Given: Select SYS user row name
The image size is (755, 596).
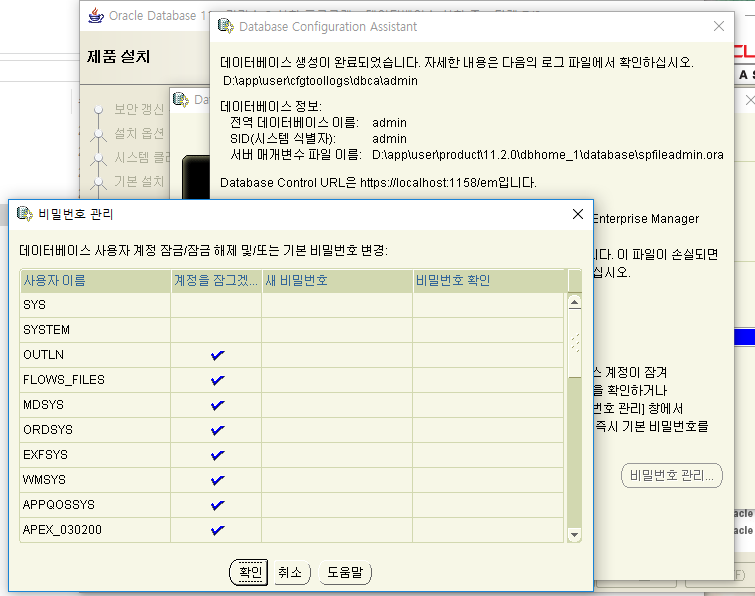Looking at the screenshot, I should [95, 305].
